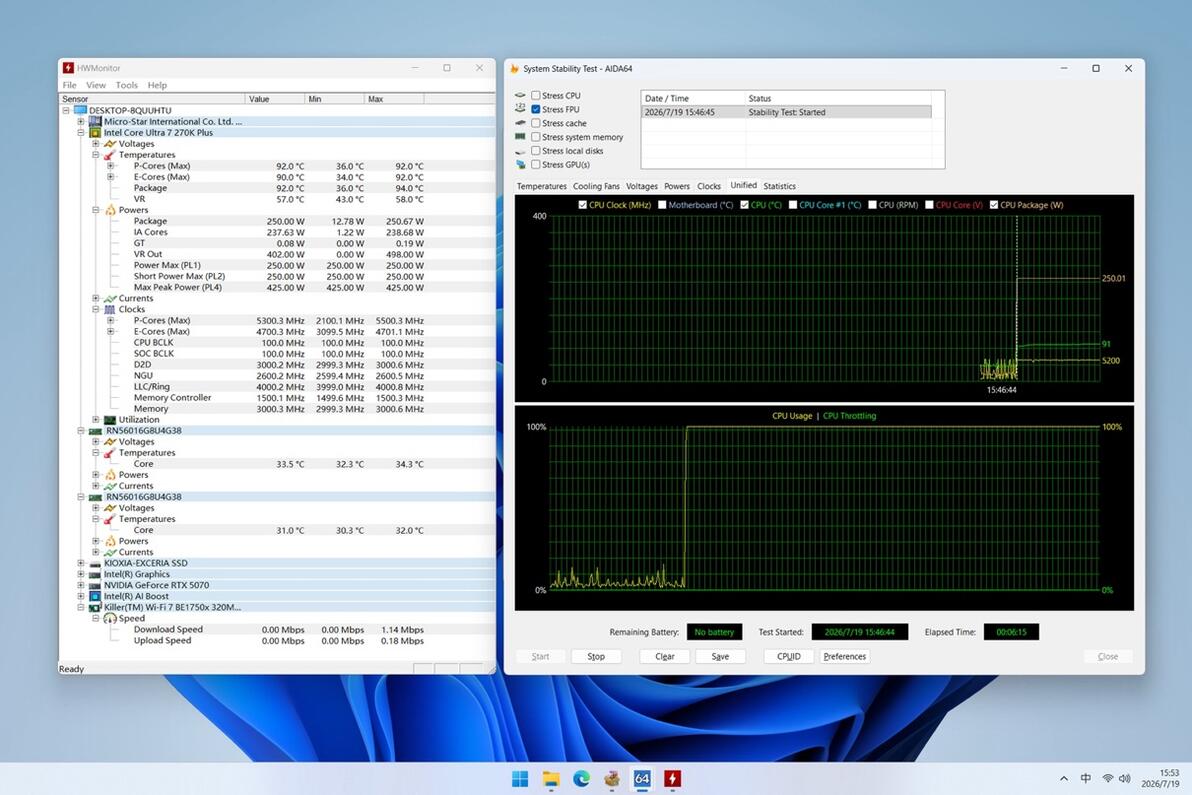
Task: Open AIDA64 Preferences
Action: tap(845, 657)
